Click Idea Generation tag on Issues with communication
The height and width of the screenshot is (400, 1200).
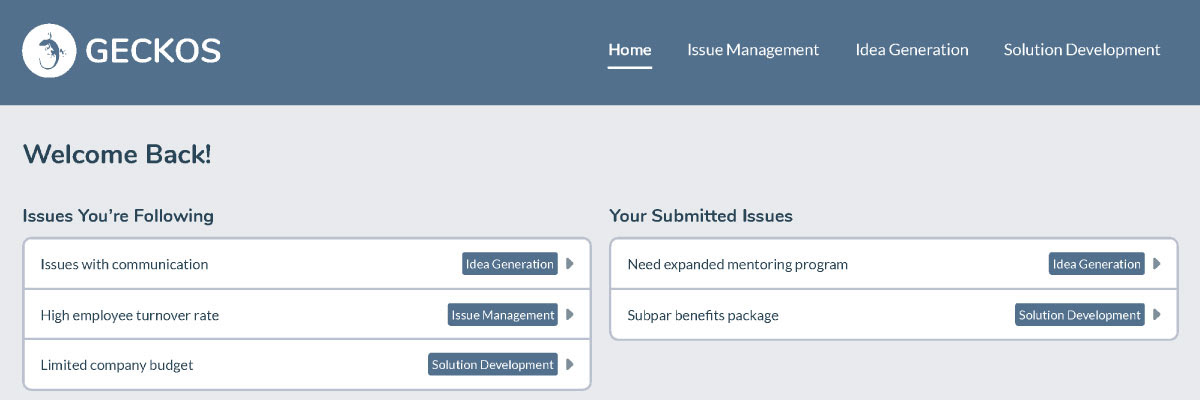pyautogui.click(x=510, y=264)
